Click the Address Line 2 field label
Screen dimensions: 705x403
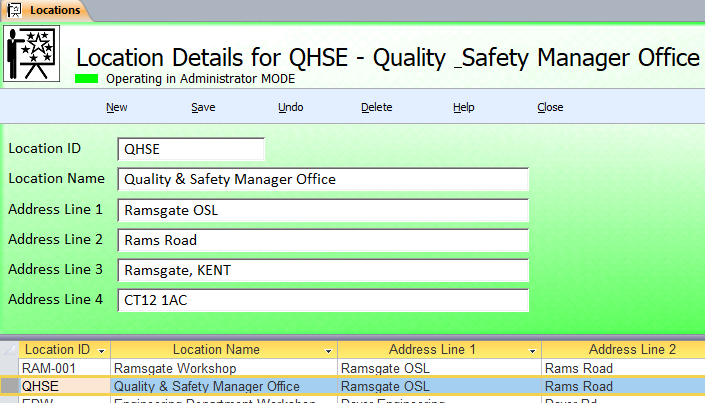(55, 239)
